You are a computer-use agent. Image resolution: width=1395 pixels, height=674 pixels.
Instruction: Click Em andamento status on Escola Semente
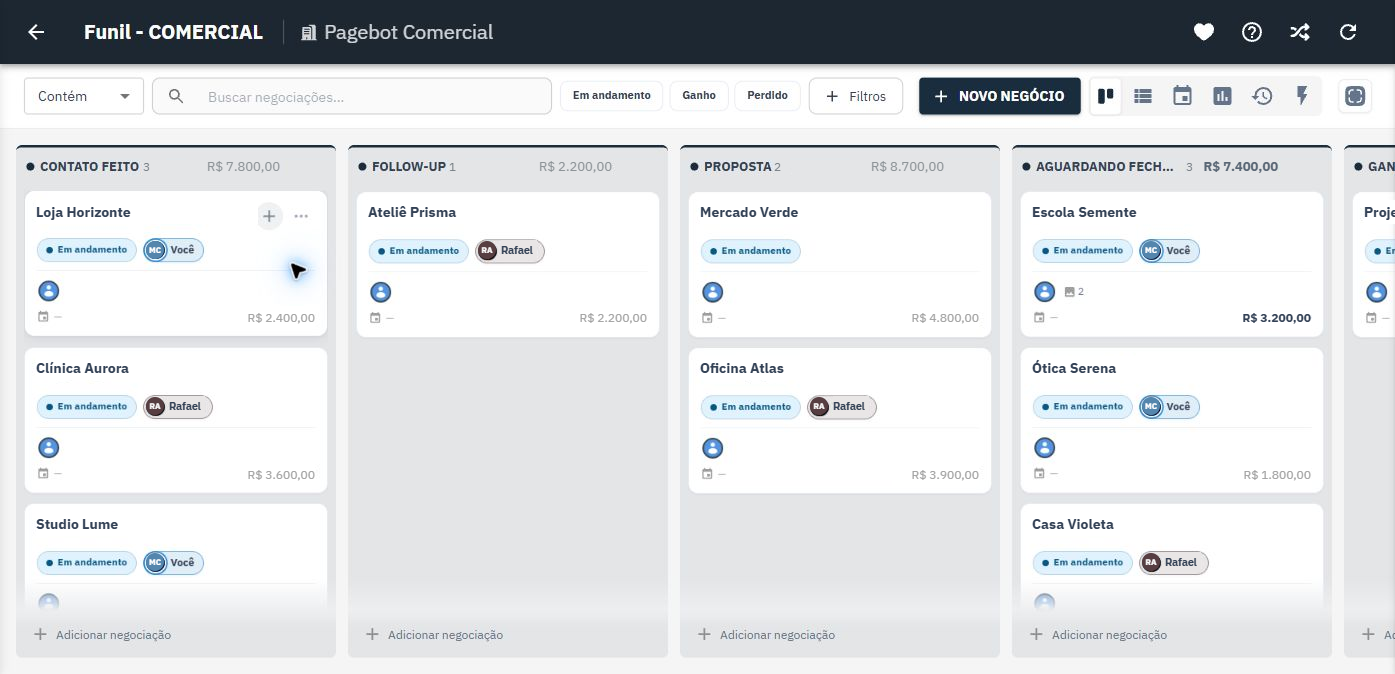click(x=1083, y=250)
